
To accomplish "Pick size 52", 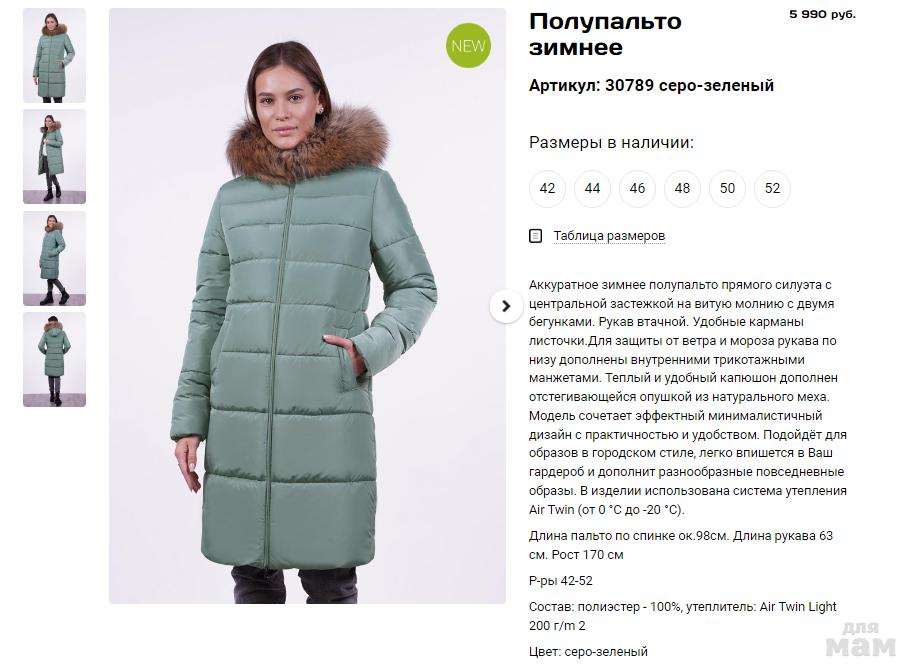I will 772,188.
